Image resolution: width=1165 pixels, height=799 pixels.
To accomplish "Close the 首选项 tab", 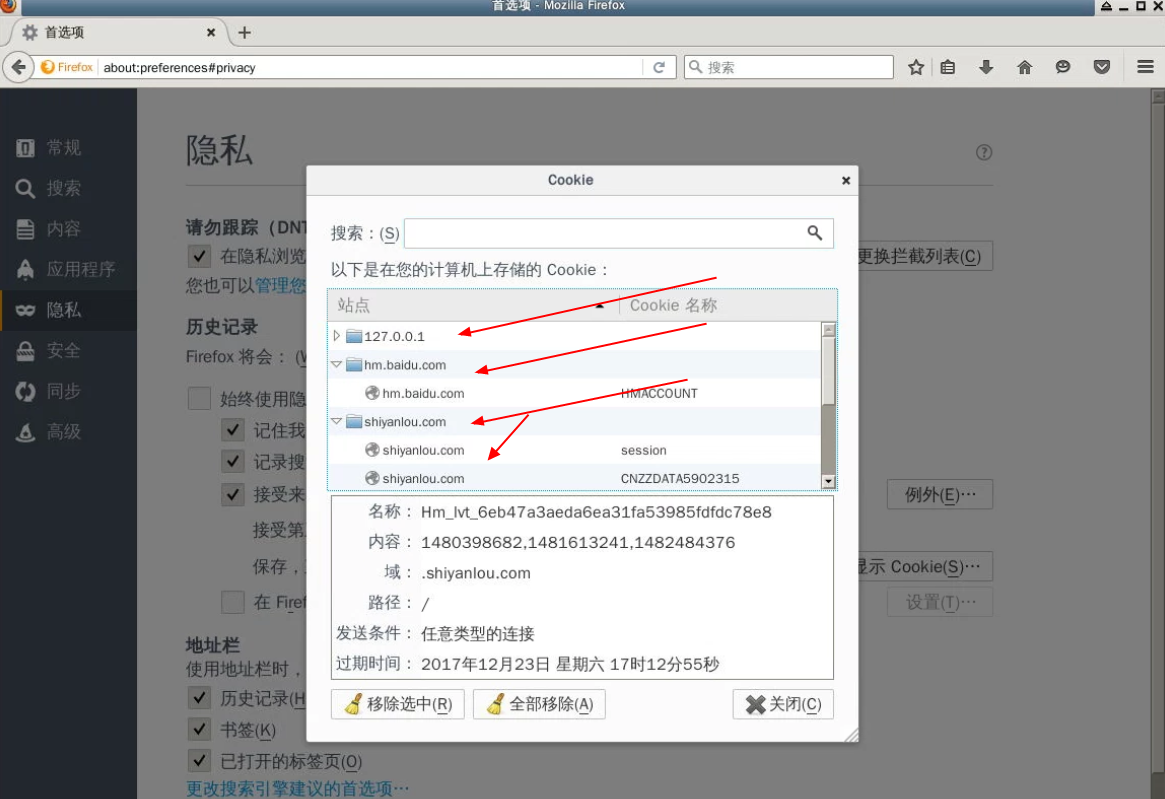I will (x=211, y=33).
